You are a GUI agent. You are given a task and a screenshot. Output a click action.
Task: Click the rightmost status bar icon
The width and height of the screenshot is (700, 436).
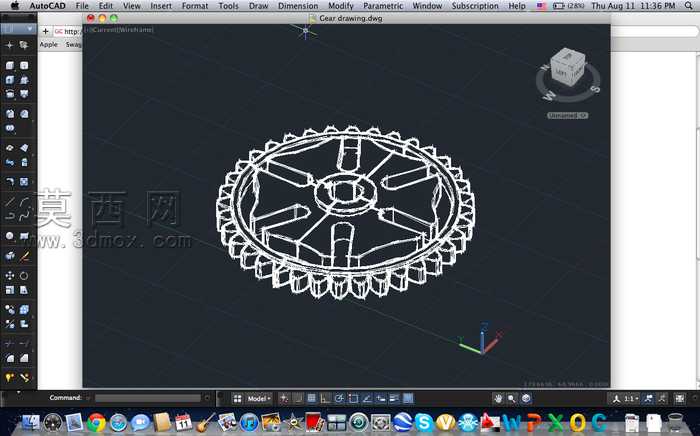pos(679,399)
